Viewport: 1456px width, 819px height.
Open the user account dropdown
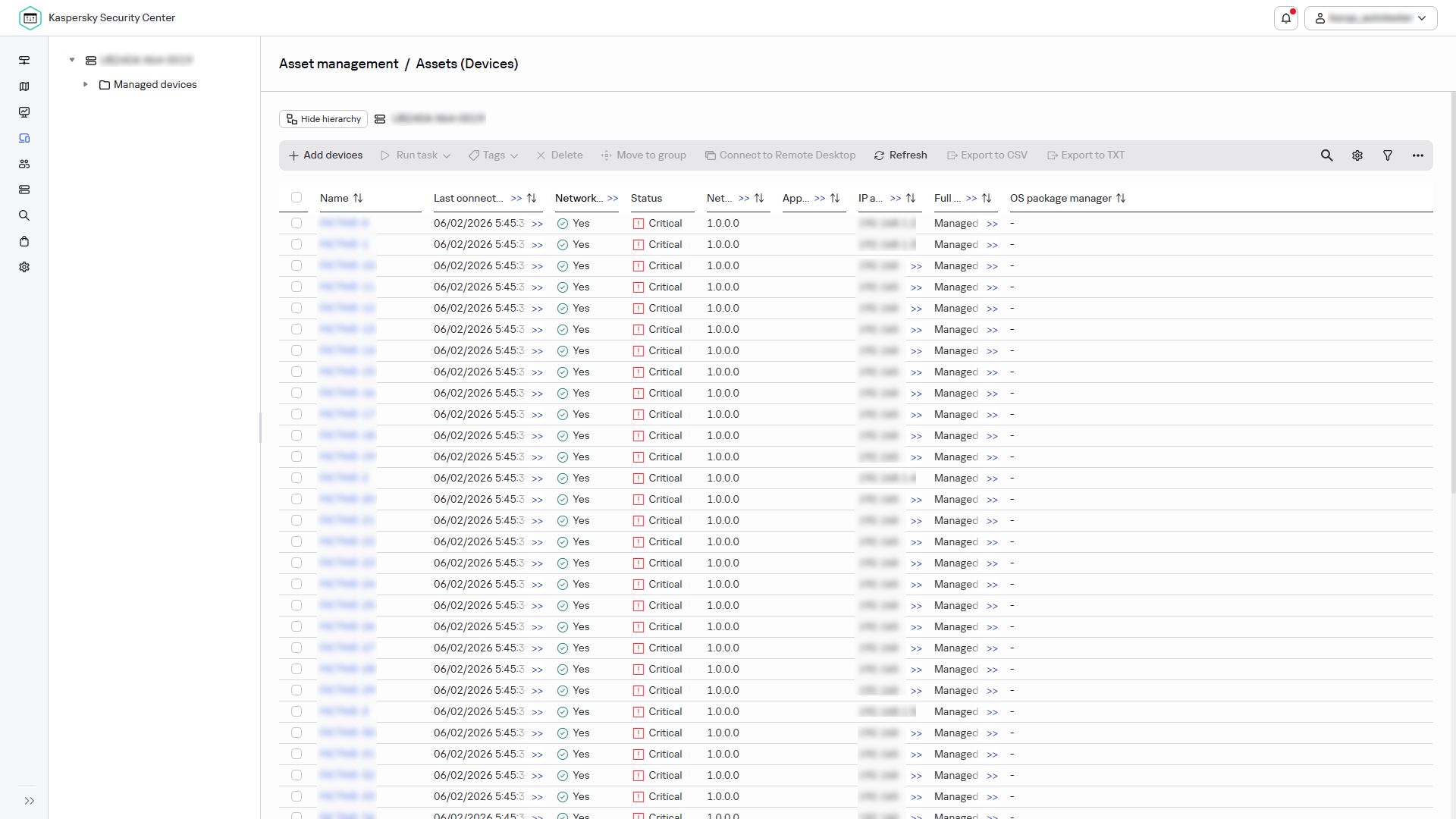[x=1371, y=18]
